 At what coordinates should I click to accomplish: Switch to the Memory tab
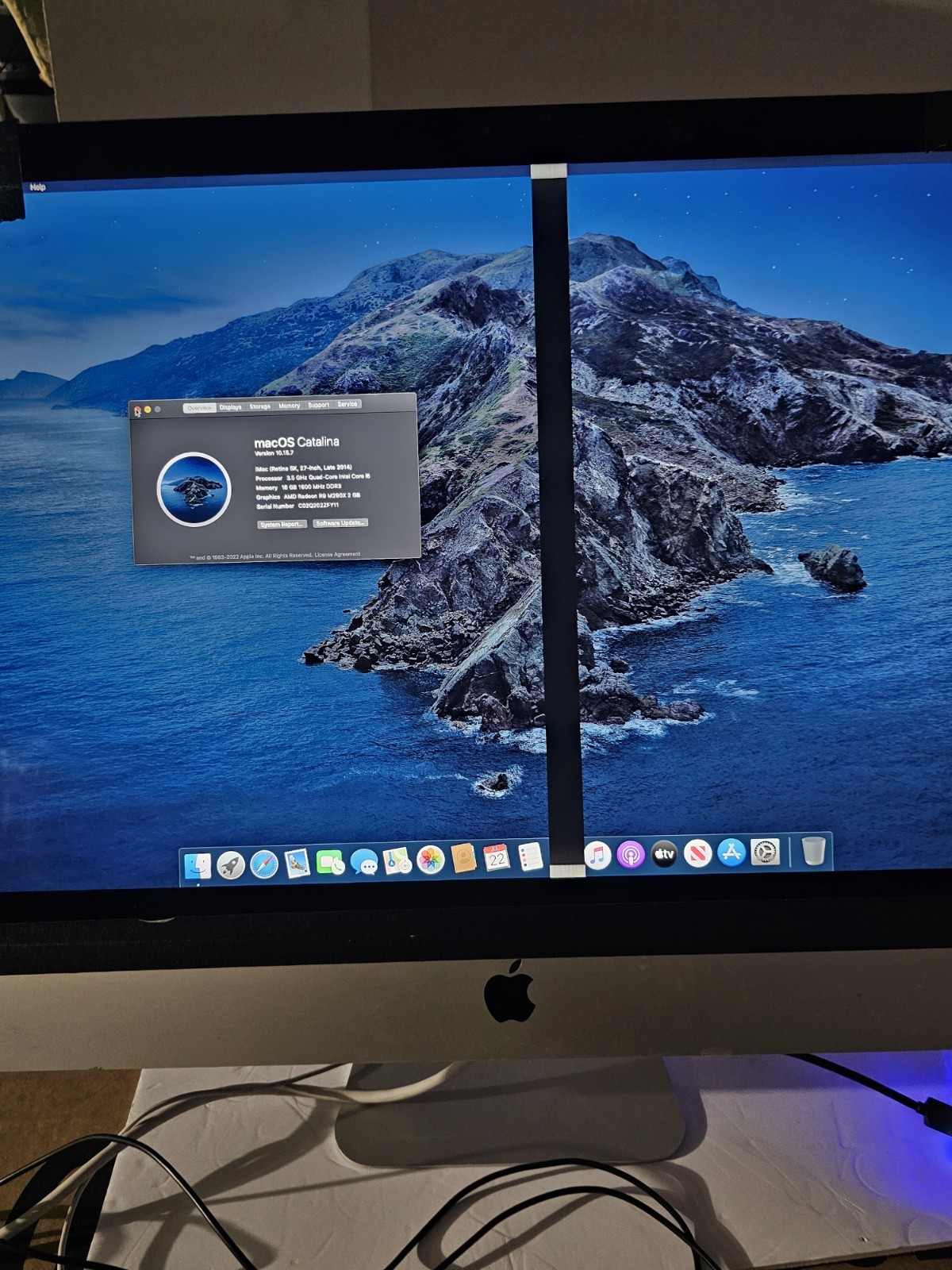click(x=290, y=406)
